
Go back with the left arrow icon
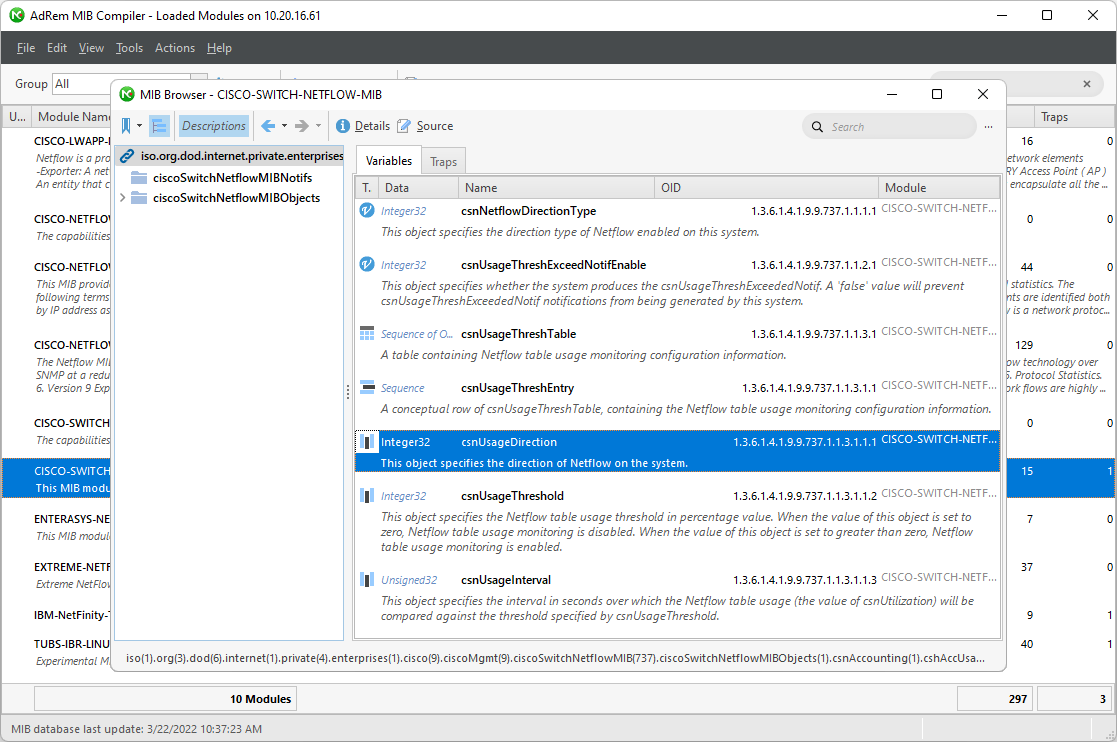tap(268, 126)
